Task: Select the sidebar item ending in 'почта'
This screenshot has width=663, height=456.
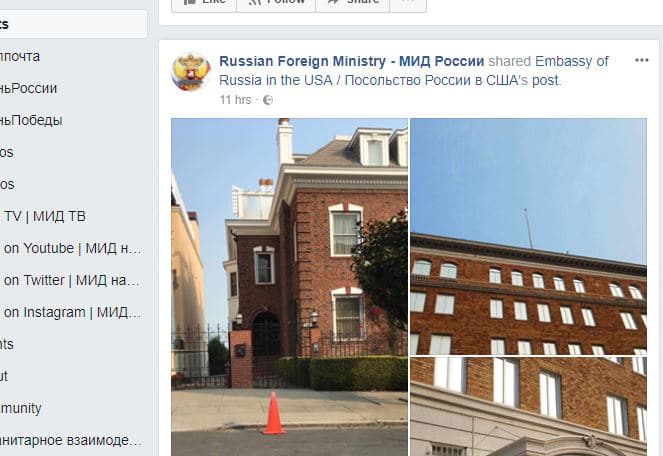Action: [x=20, y=56]
